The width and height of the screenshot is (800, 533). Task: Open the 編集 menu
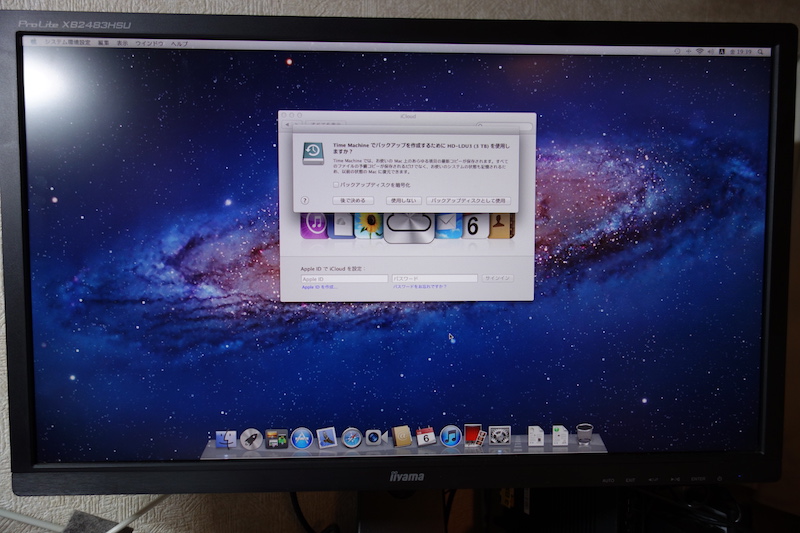pos(104,43)
